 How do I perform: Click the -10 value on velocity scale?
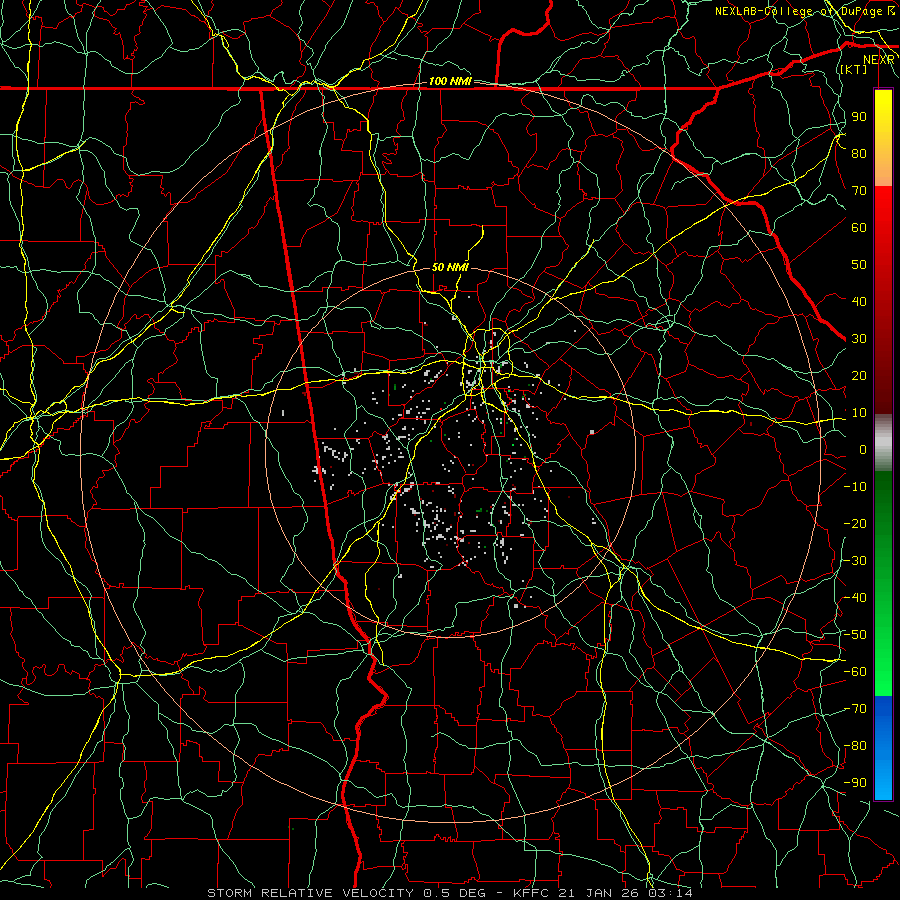[855, 487]
